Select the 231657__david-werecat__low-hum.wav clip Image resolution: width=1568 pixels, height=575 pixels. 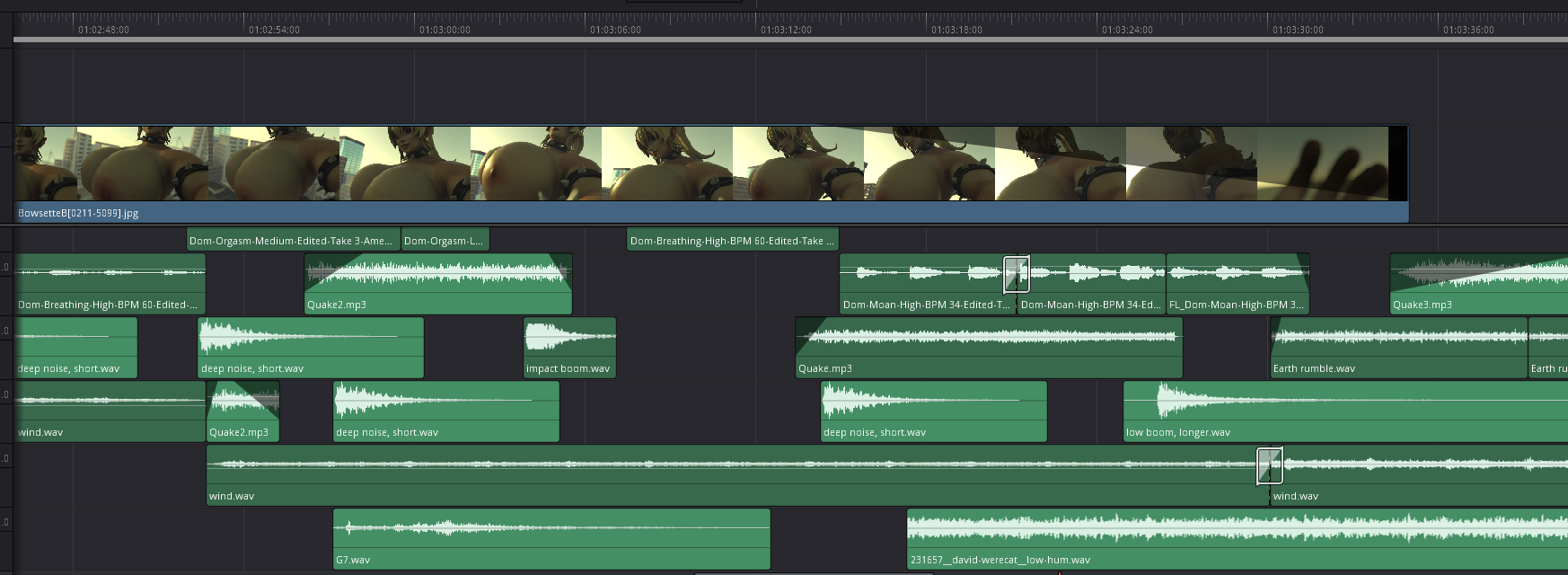pos(1238,538)
